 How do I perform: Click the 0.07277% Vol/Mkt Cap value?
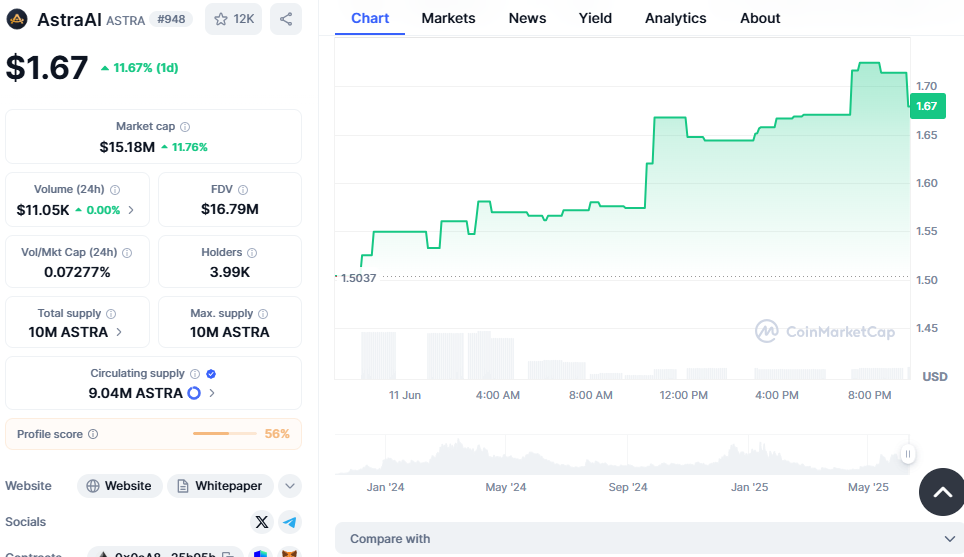click(x=77, y=272)
